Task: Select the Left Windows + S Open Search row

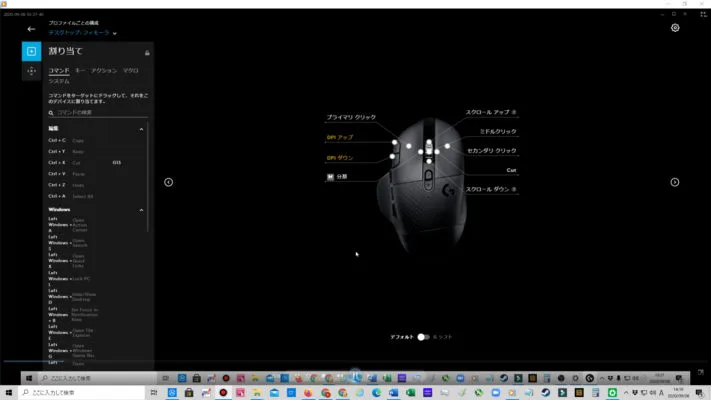Action: [95, 243]
